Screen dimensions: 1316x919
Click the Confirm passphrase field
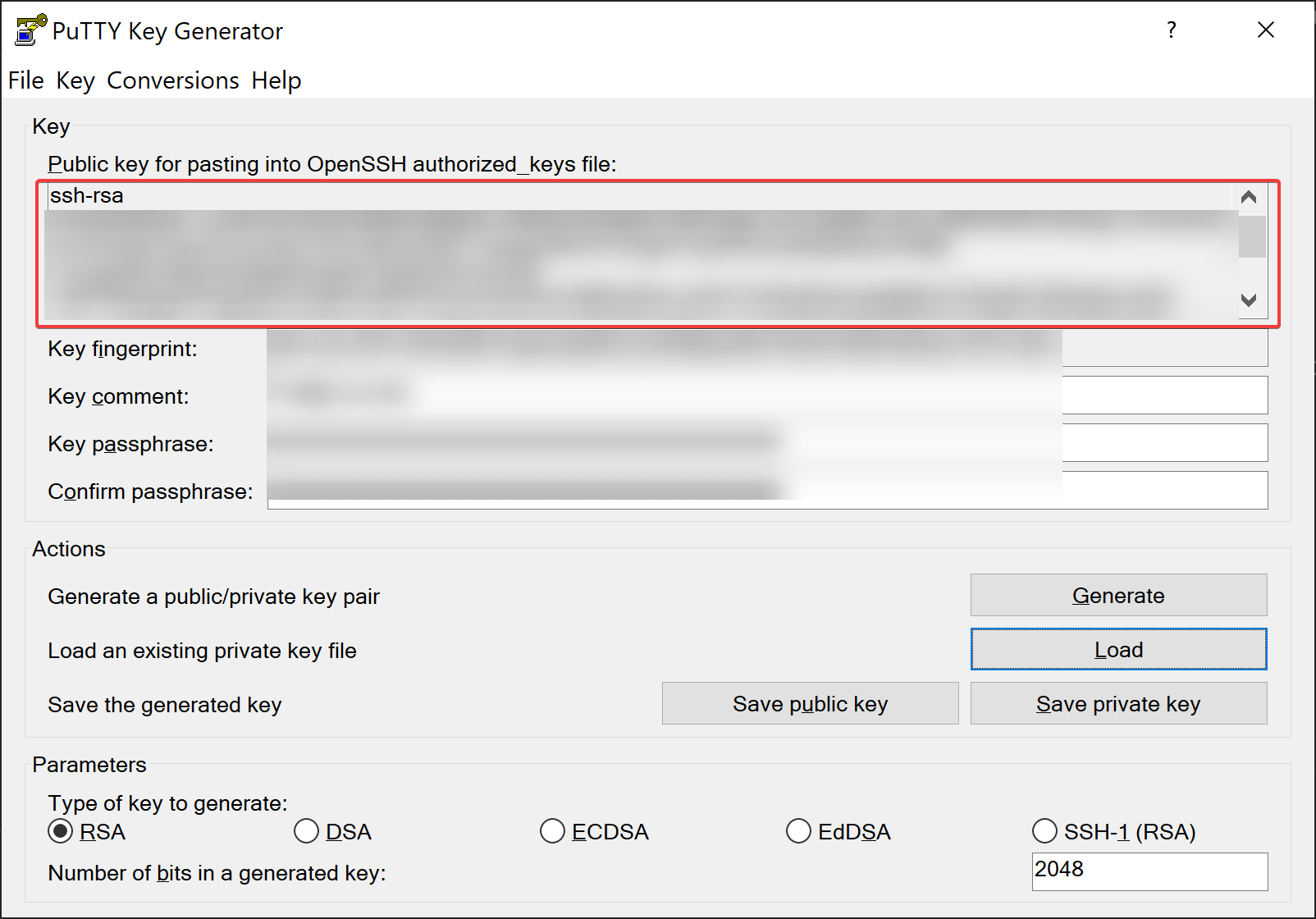tap(767, 491)
